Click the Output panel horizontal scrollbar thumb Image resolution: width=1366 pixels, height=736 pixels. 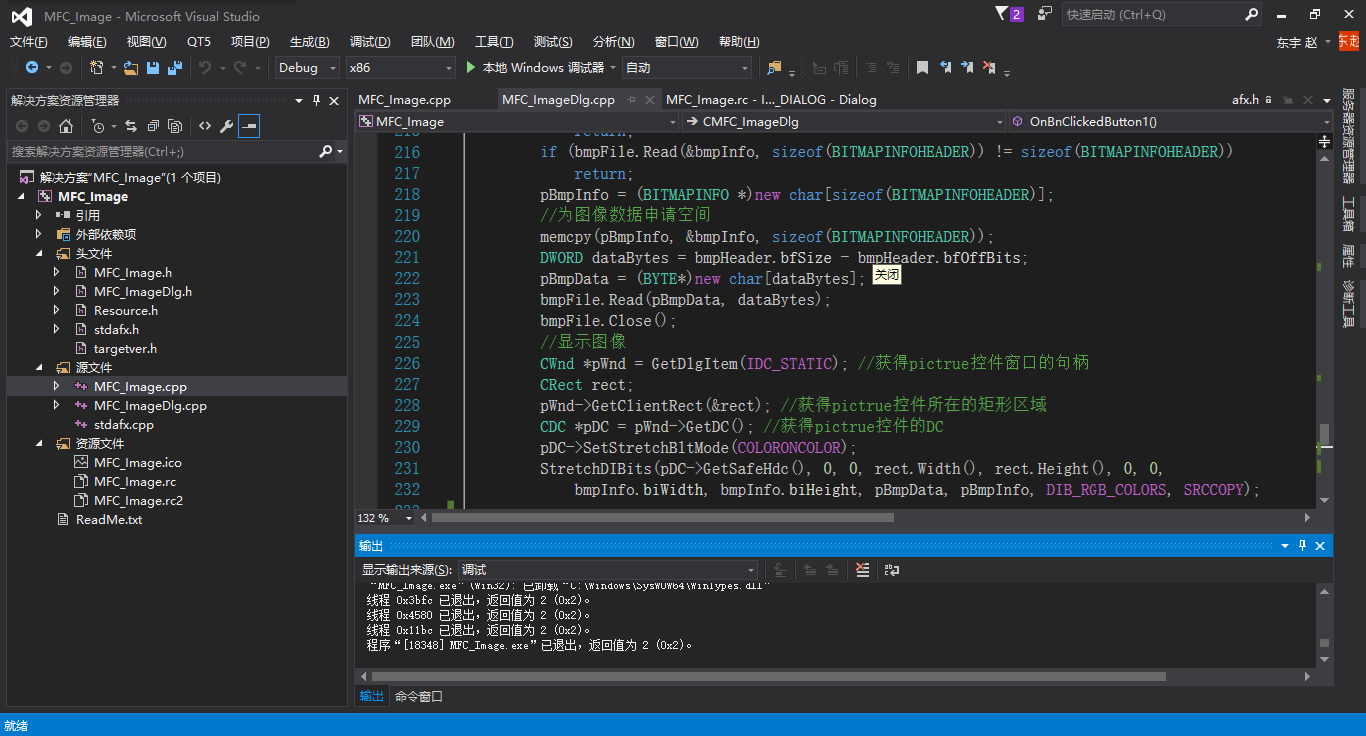(768, 677)
